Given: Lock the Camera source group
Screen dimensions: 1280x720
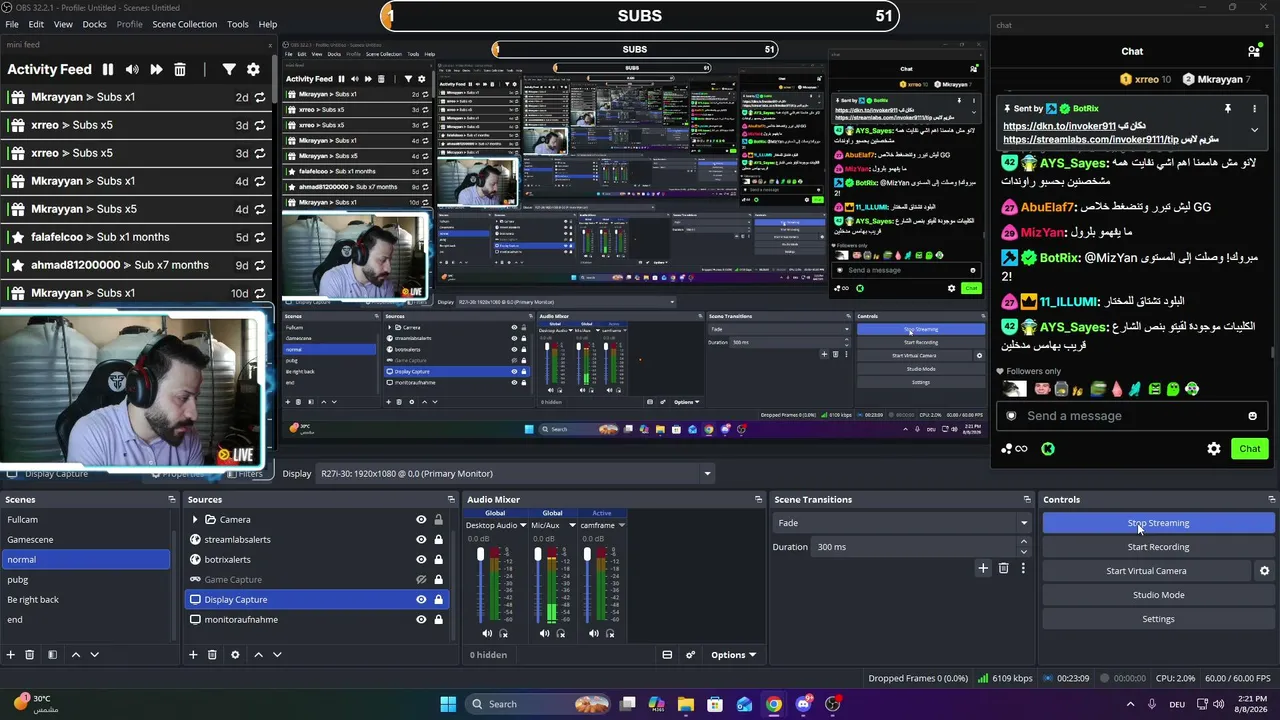Looking at the screenshot, I should (x=438, y=520).
